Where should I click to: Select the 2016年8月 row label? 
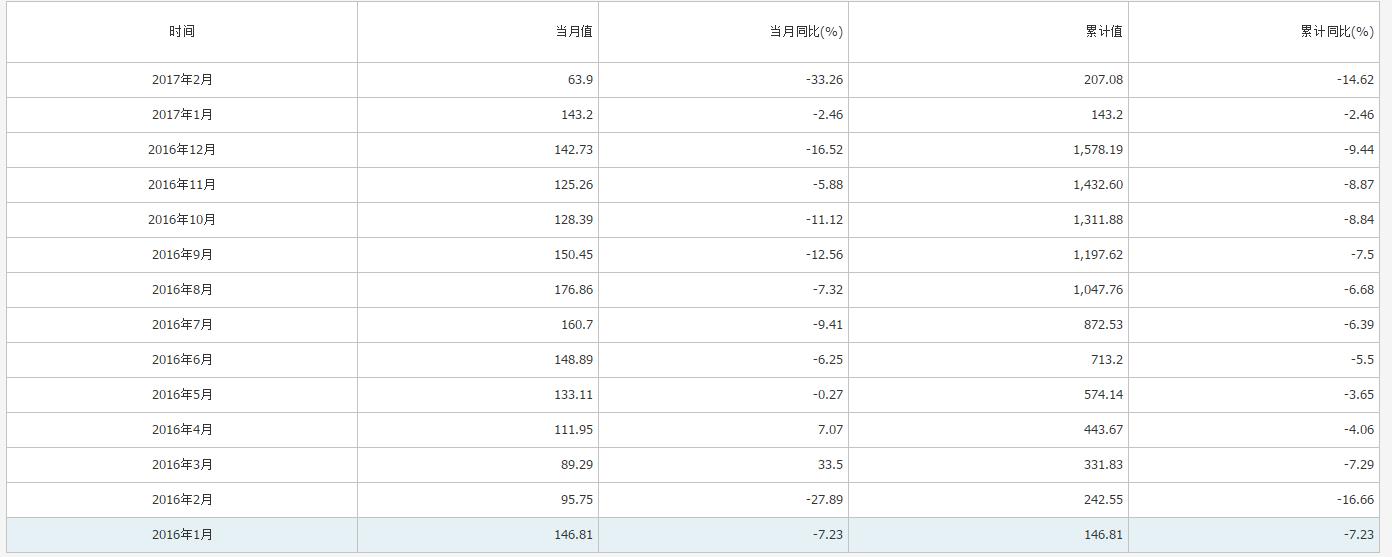point(182,290)
